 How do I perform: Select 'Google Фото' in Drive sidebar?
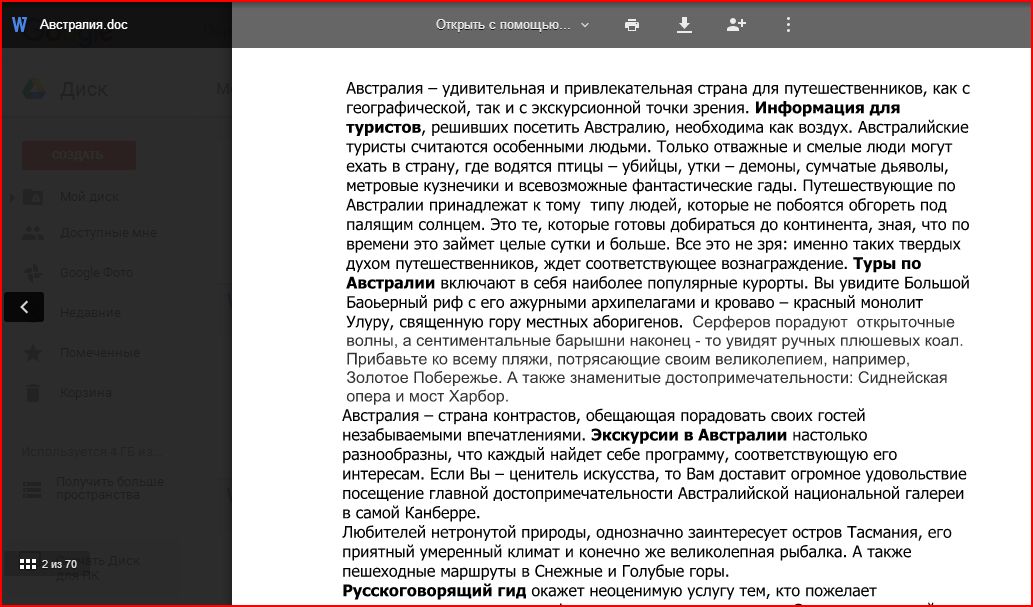[x=96, y=272]
